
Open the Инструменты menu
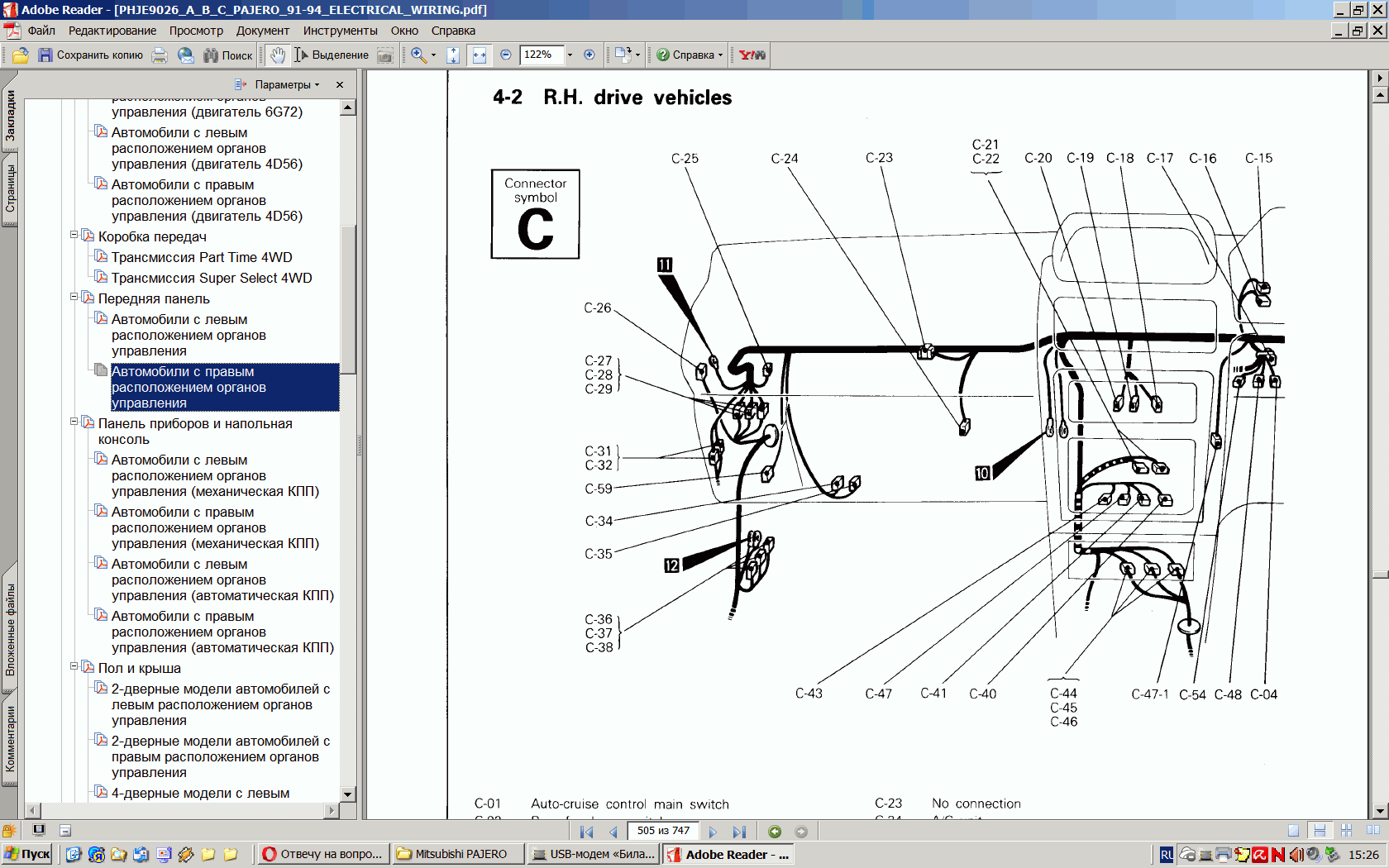click(x=340, y=31)
